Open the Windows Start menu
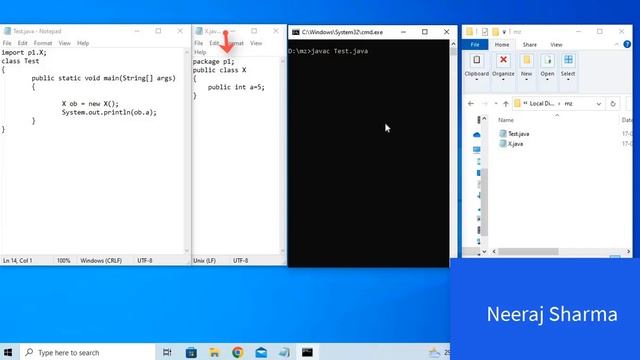This screenshot has width=640, height=360. 8,352
